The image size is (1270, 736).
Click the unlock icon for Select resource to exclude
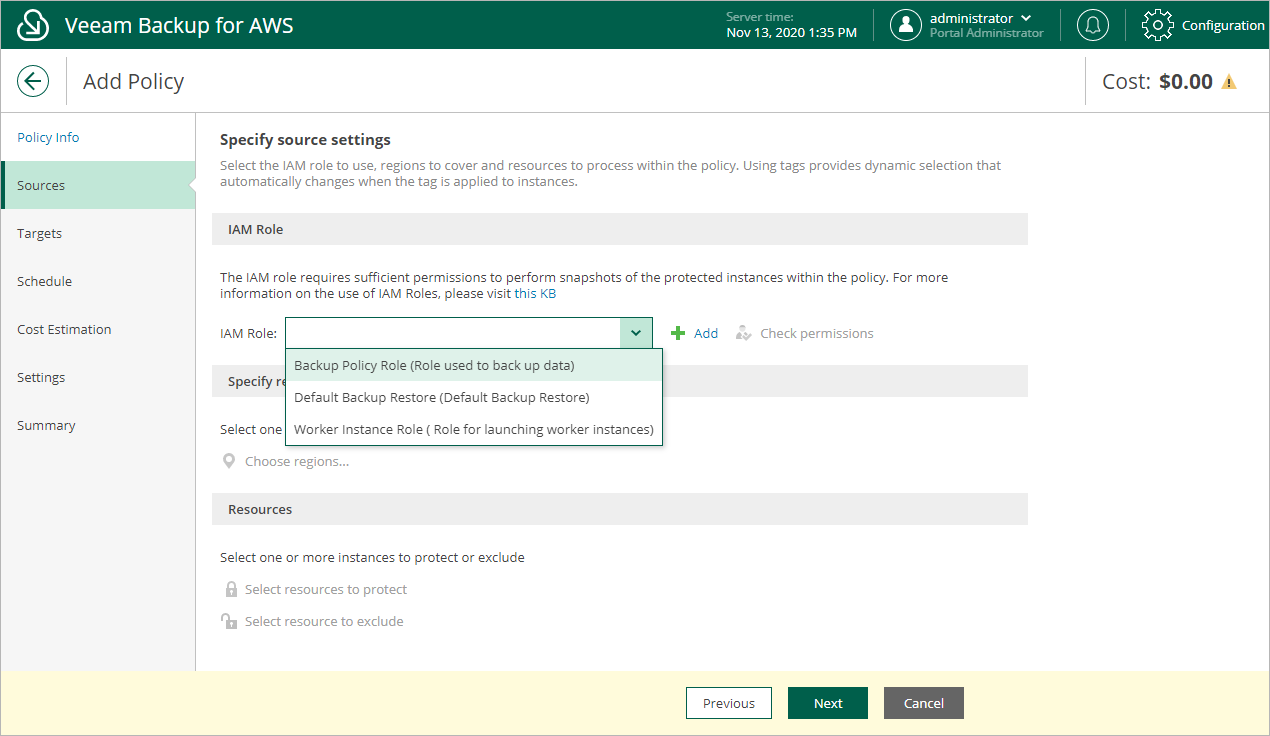(229, 621)
